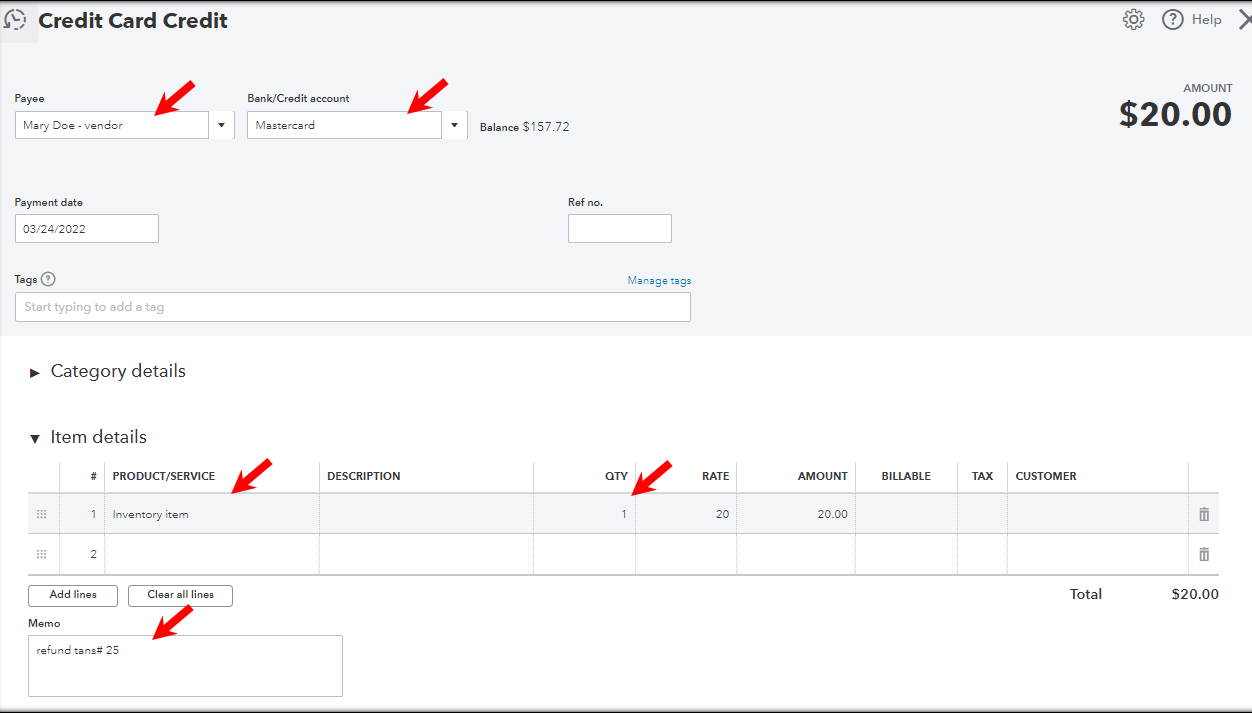
Task: Open the Bank/Credit account dropdown
Action: tap(454, 124)
